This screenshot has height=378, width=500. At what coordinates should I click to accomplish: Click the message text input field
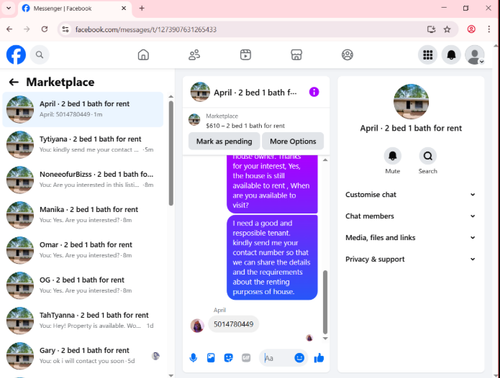(278, 358)
